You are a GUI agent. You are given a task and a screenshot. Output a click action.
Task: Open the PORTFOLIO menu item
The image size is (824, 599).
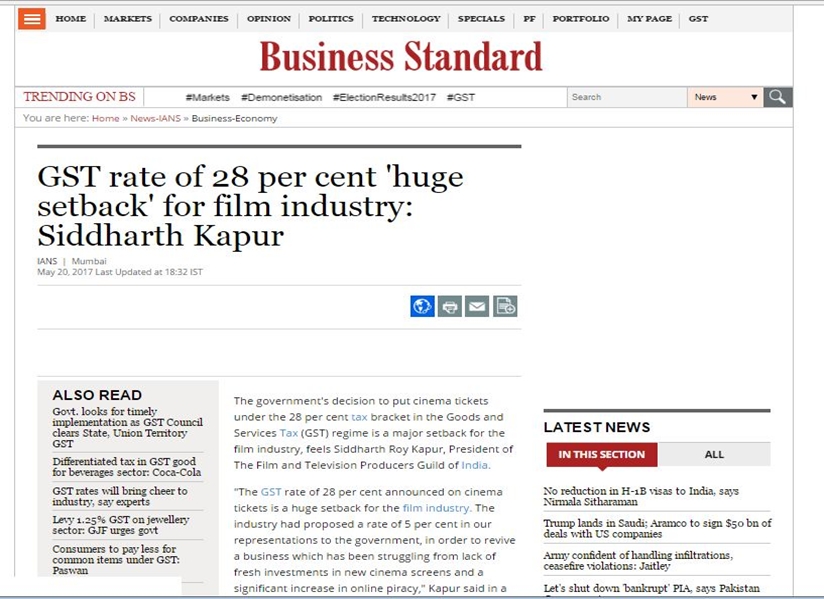pyautogui.click(x=581, y=19)
